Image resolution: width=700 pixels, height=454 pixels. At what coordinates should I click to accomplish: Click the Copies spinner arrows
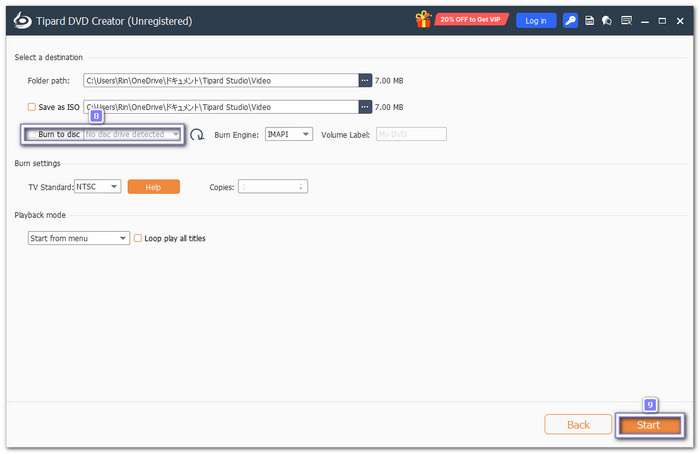pyautogui.click(x=301, y=187)
